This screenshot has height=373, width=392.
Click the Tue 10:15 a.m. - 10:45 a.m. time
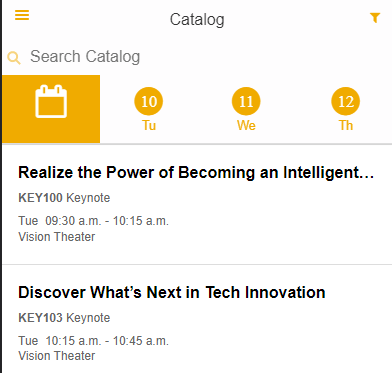(93, 341)
